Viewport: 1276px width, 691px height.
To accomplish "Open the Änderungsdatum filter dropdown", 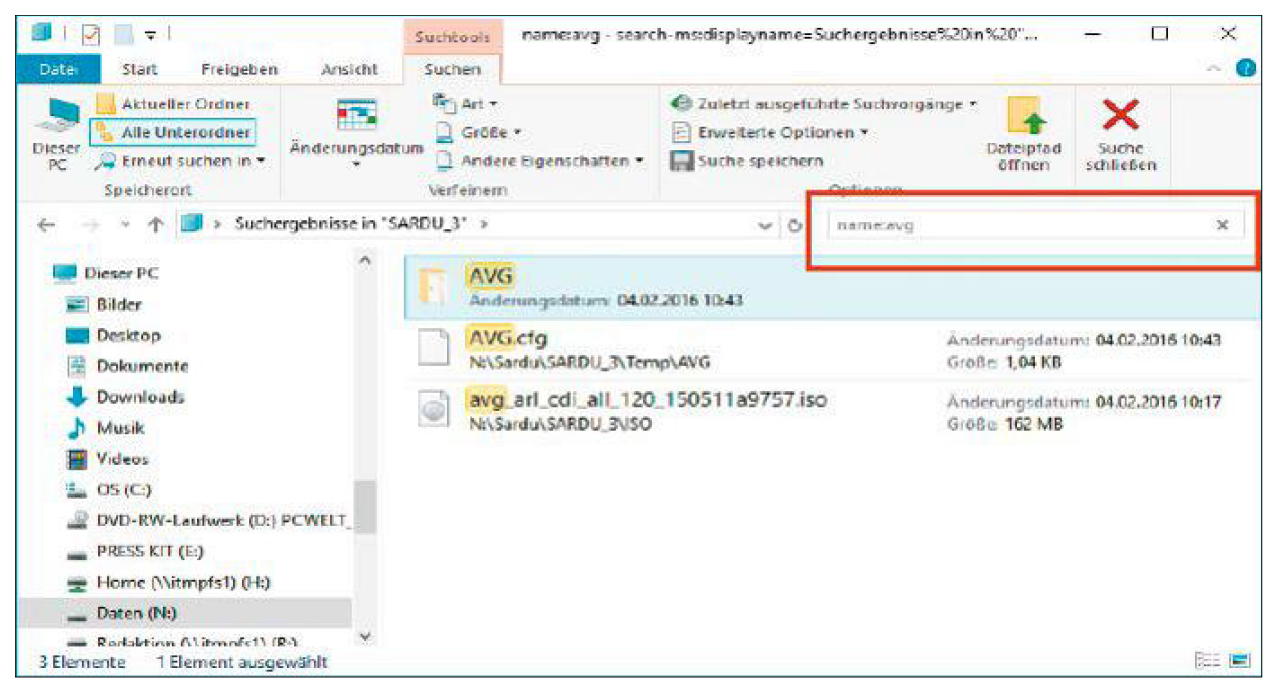I will 357,134.
